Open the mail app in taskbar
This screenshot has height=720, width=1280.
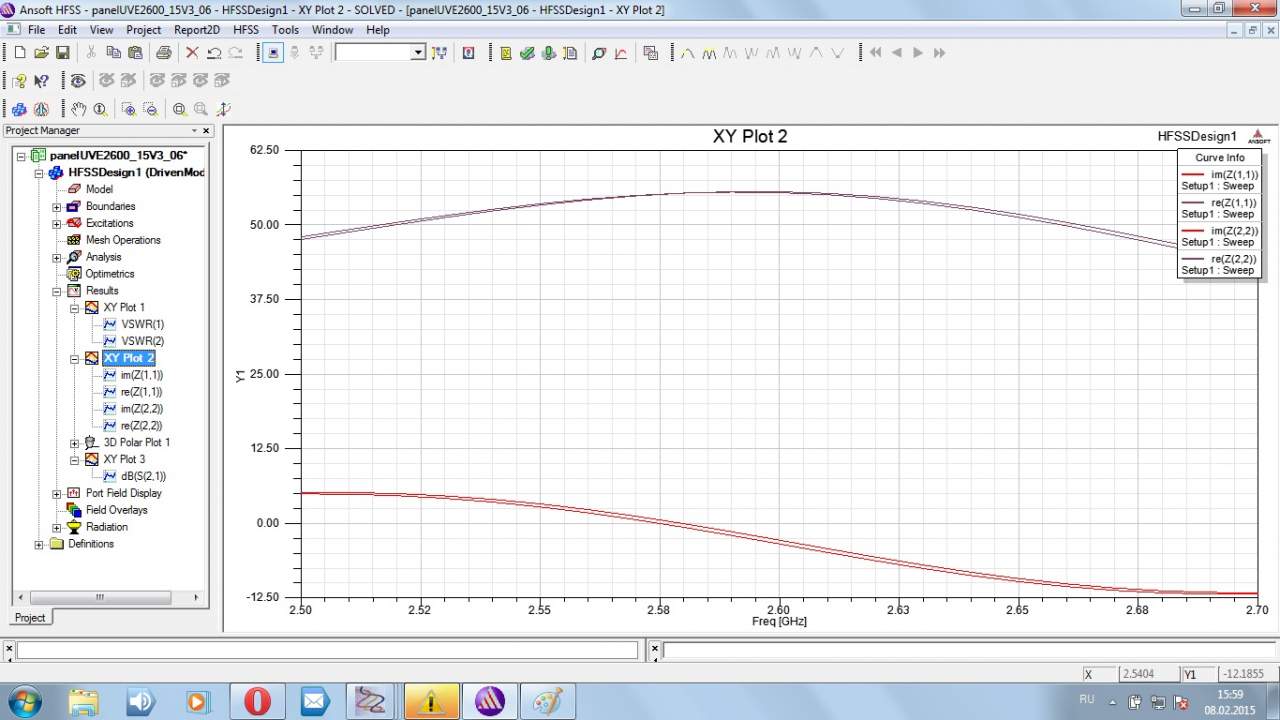click(315, 702)
